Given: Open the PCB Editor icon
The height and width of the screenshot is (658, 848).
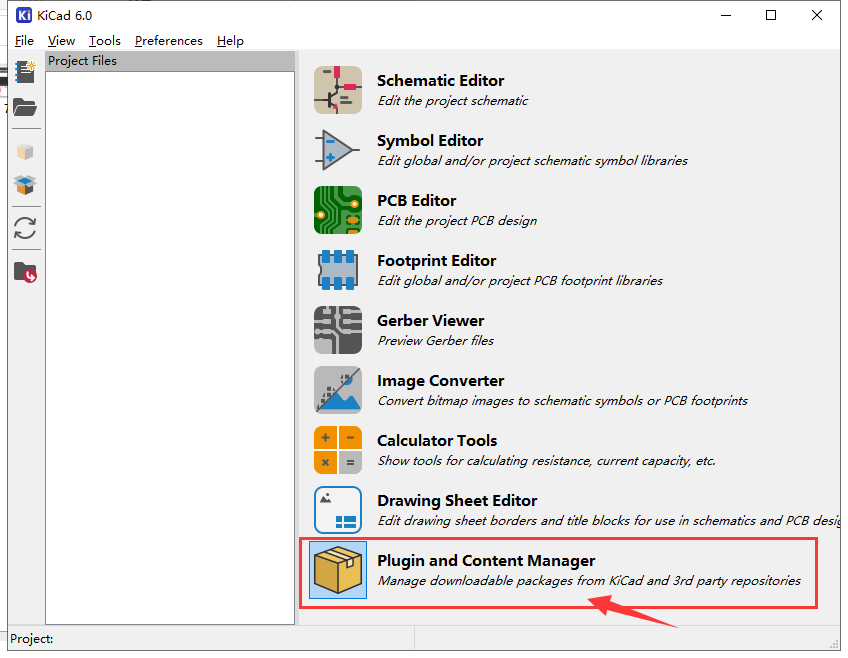Looking at the screenshot, I should 338,210.
